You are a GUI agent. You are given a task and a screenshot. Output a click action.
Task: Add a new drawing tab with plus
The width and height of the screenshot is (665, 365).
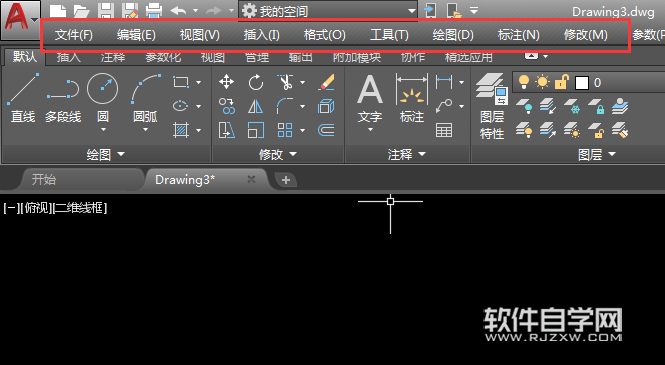[x=285, y=180]
